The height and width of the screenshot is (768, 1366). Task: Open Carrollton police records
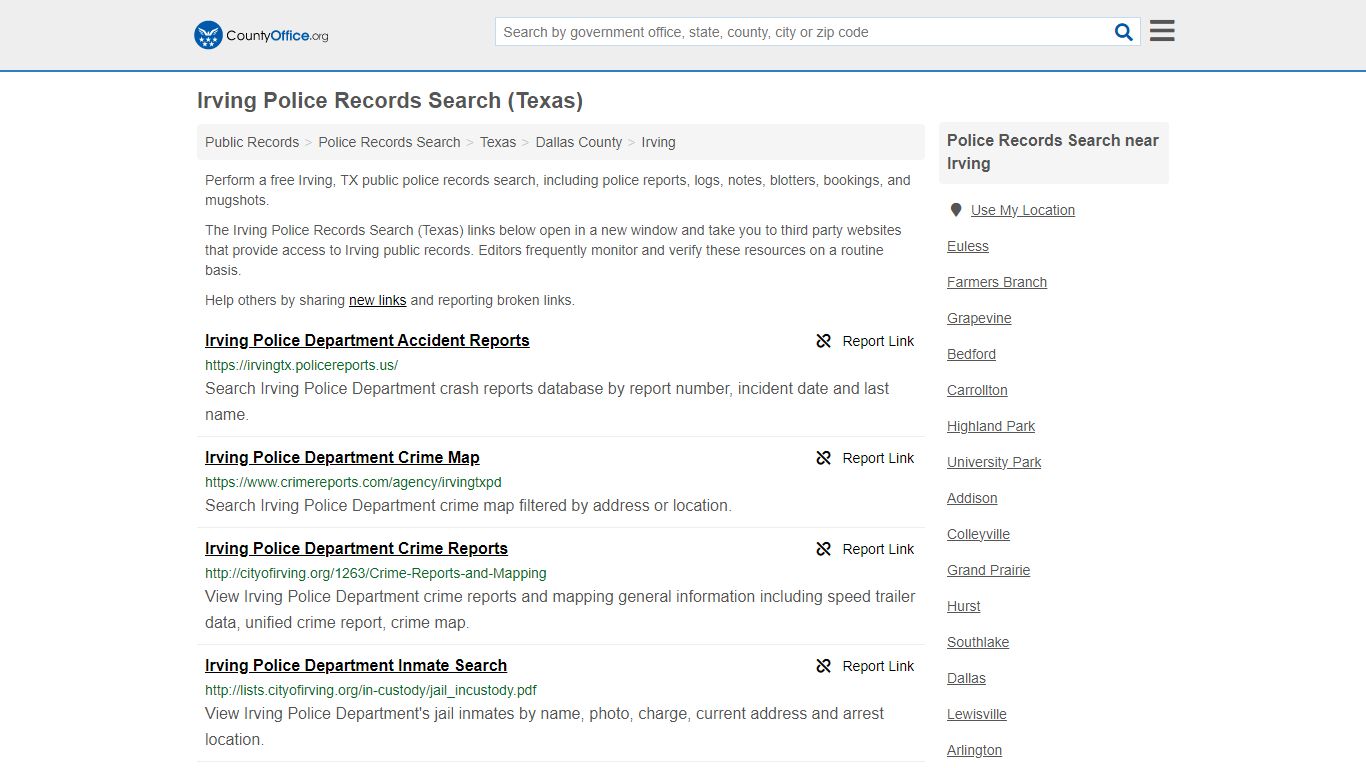point(977,390)
